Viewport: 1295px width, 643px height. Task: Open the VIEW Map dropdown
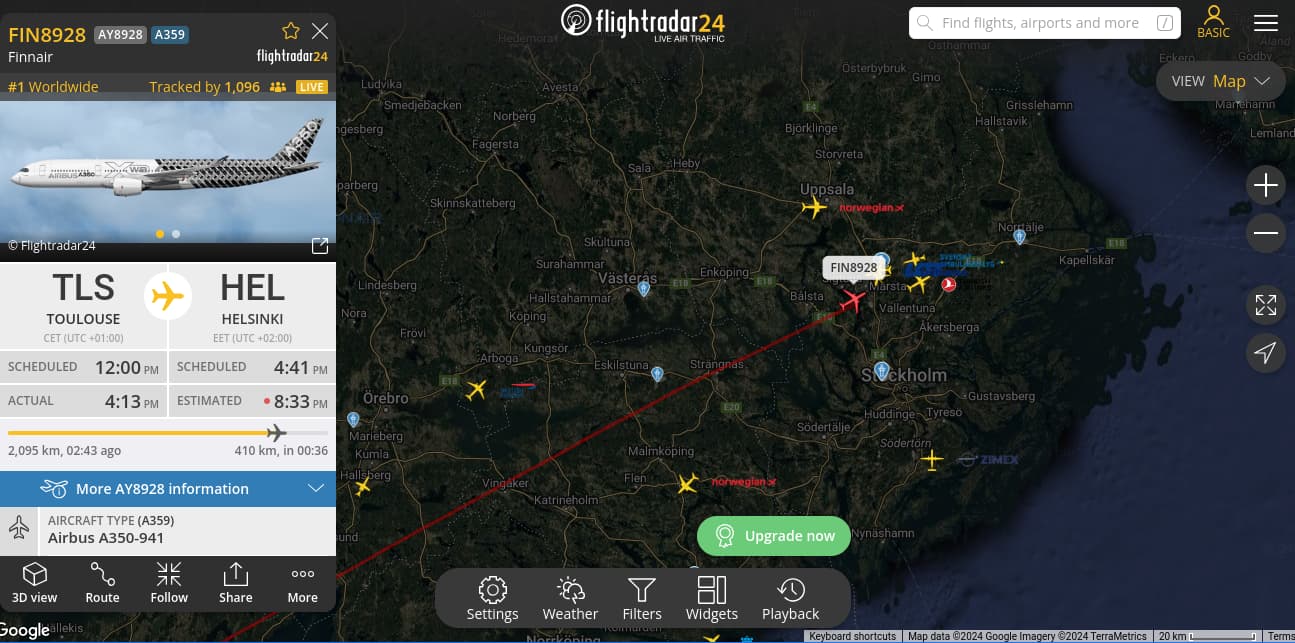(x=1220, y=81)
